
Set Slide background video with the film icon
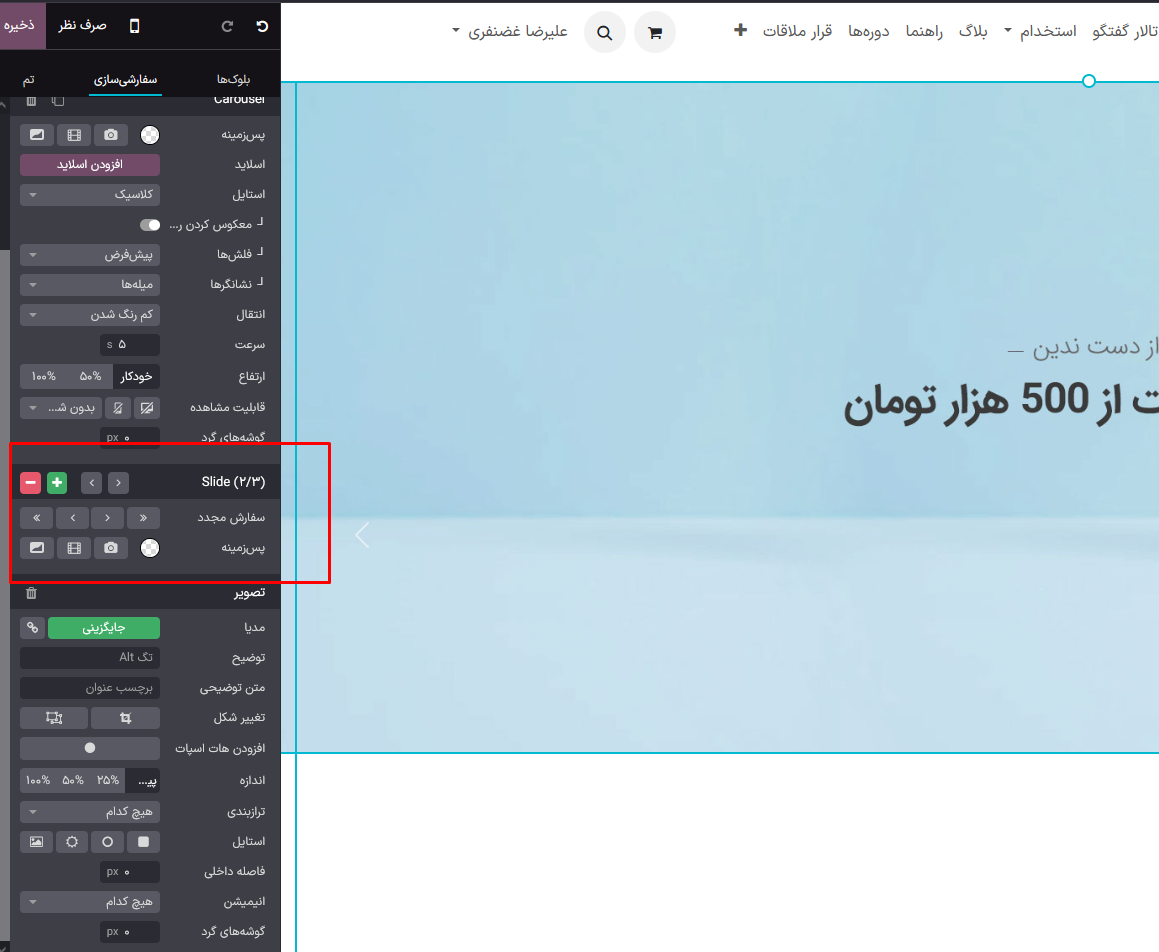coord(74,548)
